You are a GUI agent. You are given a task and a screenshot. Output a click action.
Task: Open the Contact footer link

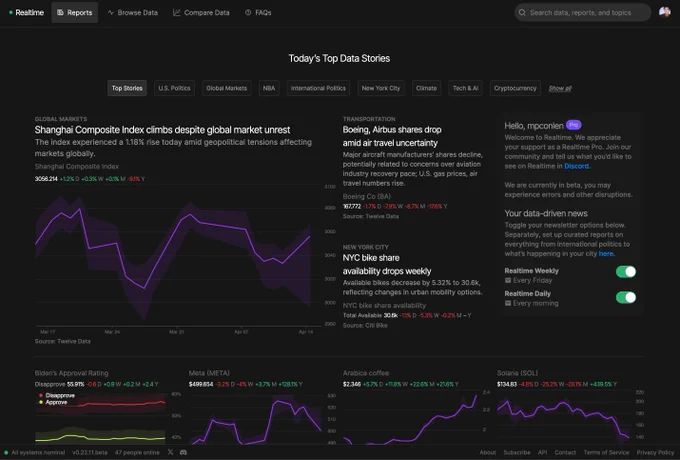565,452
